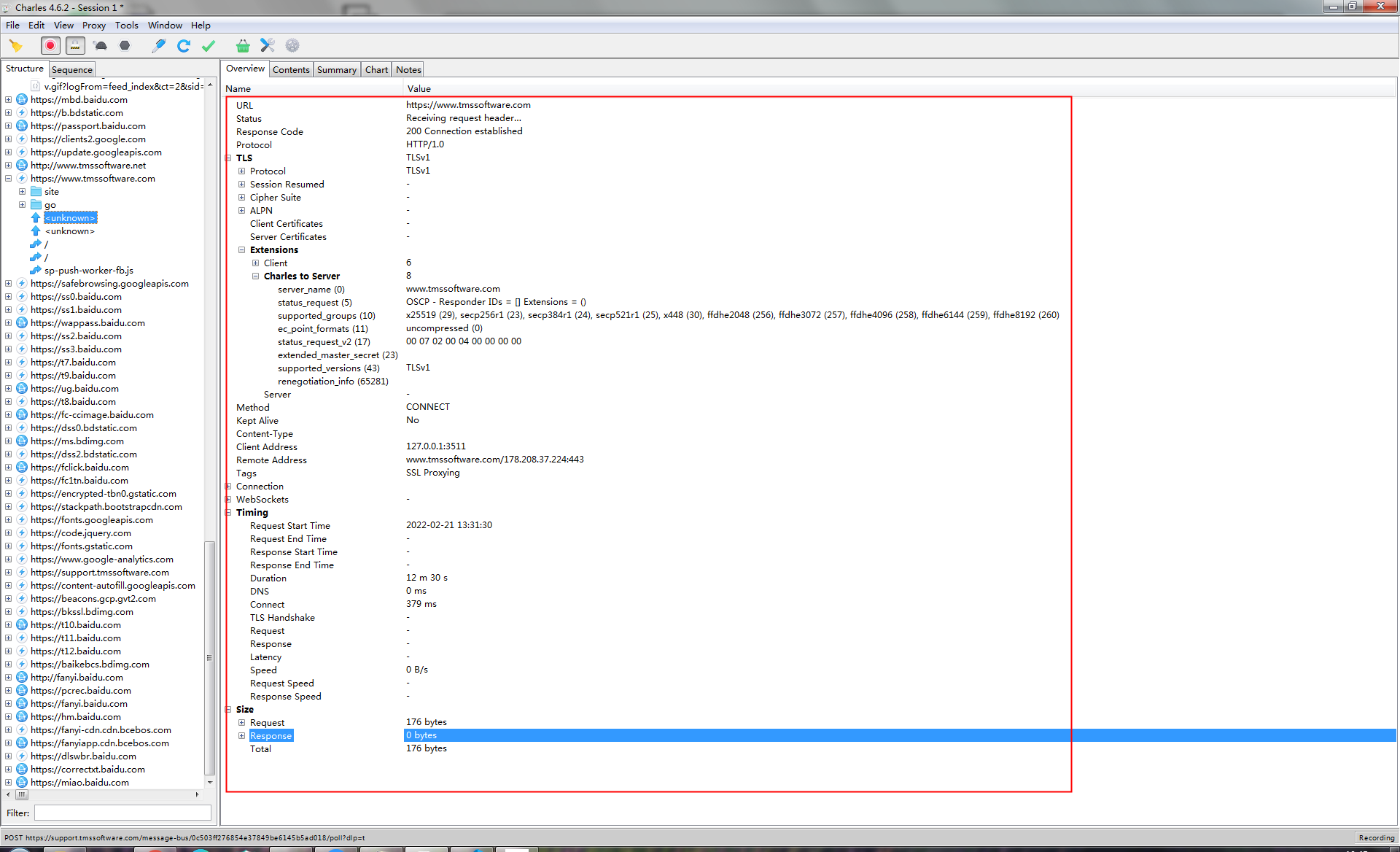Switch to the Sequence tab
Viewport: 1400px width, 852px height.
(72, 70)
